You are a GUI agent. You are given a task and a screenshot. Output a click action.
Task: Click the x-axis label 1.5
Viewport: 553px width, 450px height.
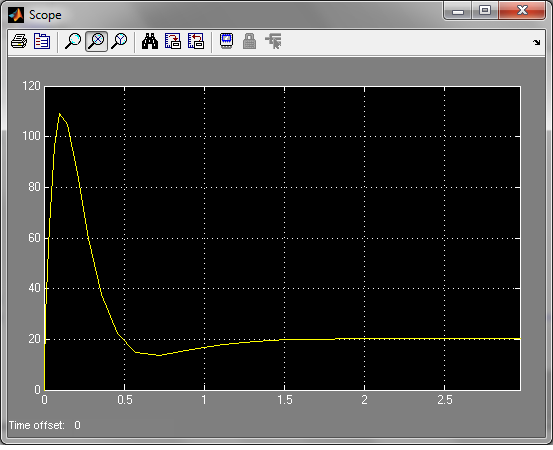click(285, 400)
